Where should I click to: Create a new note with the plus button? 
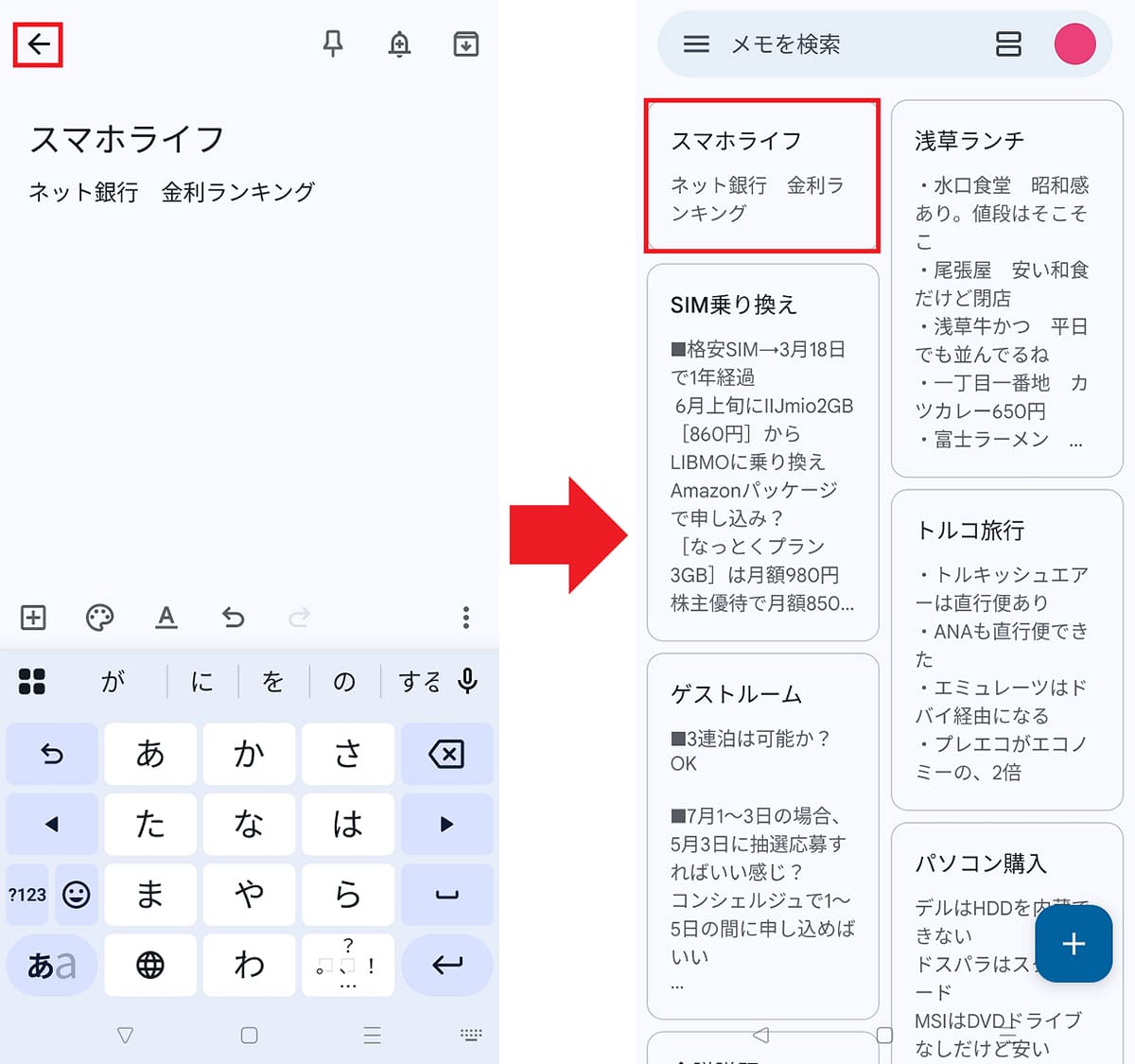click(1074, 944)
